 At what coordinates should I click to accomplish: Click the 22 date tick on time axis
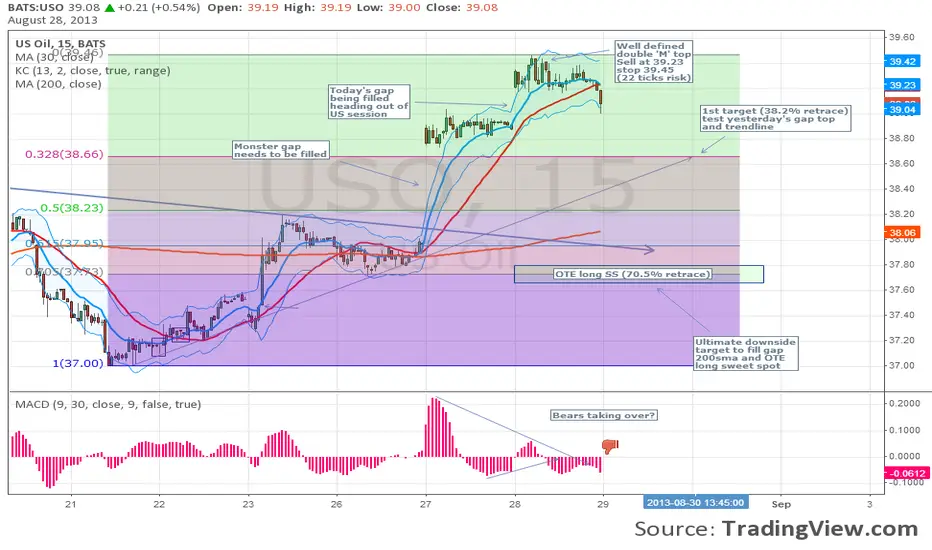pyautogui.click(x=159, y=504)
